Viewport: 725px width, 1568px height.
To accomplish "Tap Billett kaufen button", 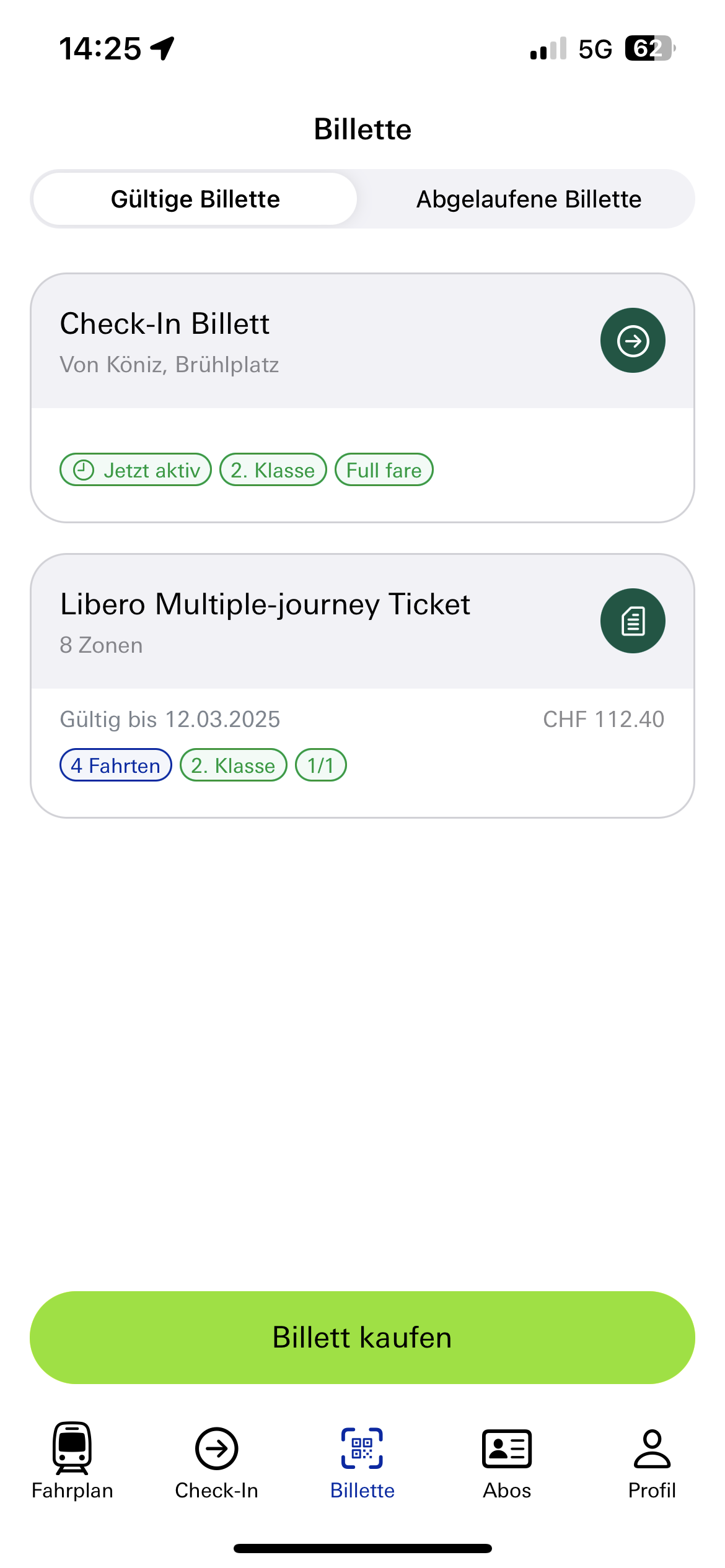I will coord(362,1338).
